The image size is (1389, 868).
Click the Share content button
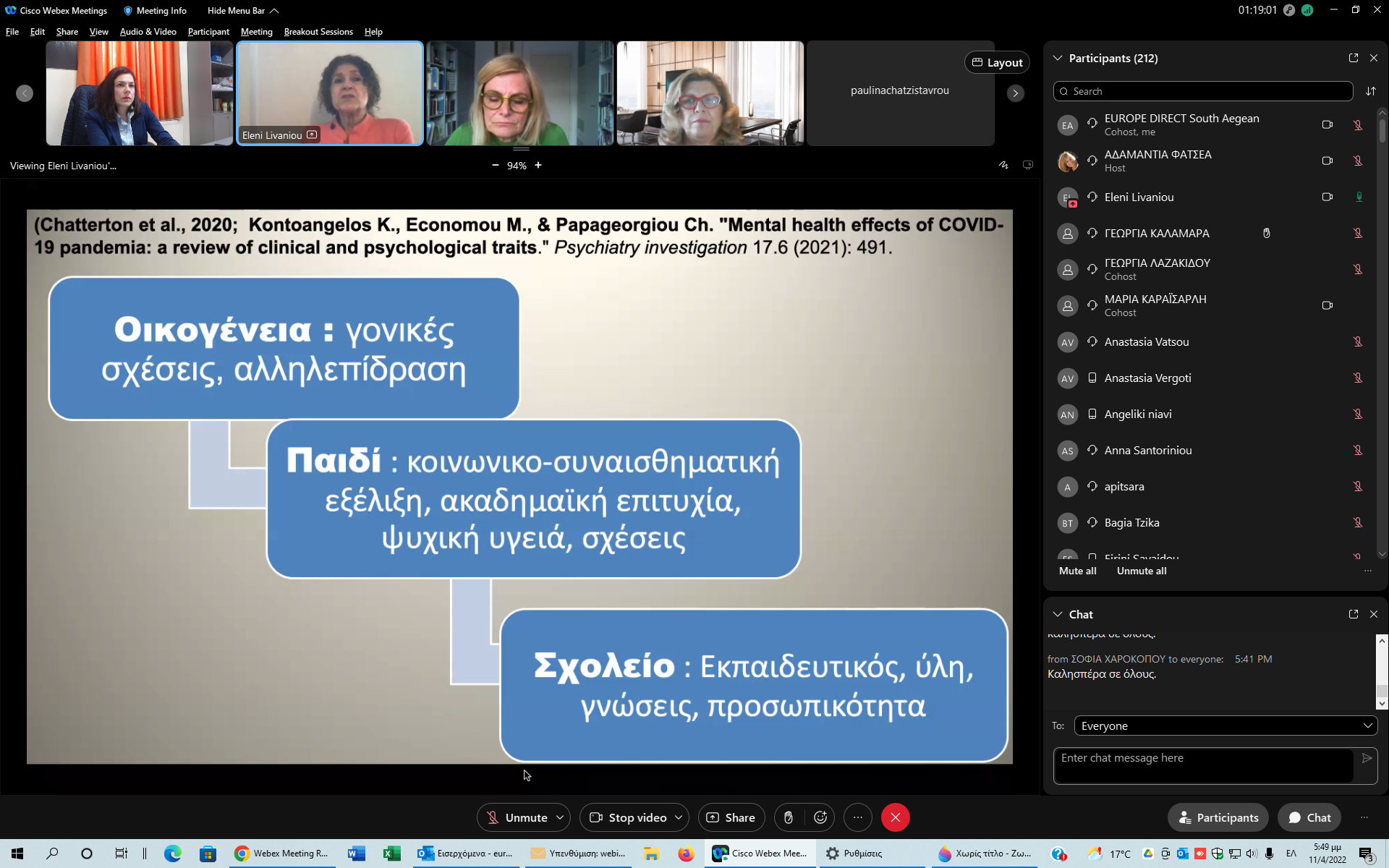coord(731,817)
